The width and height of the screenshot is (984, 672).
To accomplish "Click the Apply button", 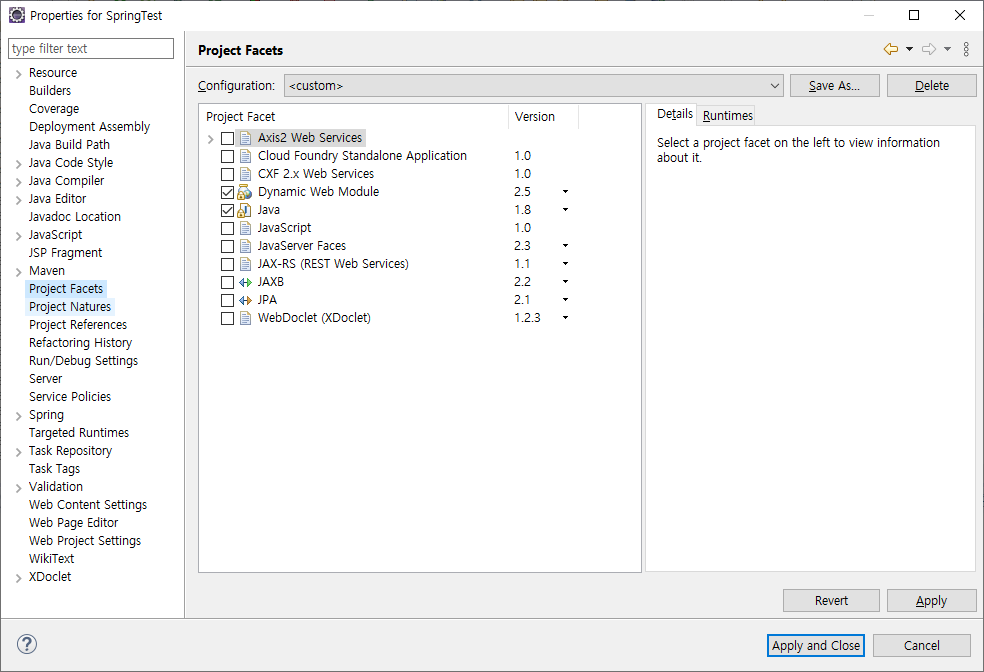I will point(931,600).
